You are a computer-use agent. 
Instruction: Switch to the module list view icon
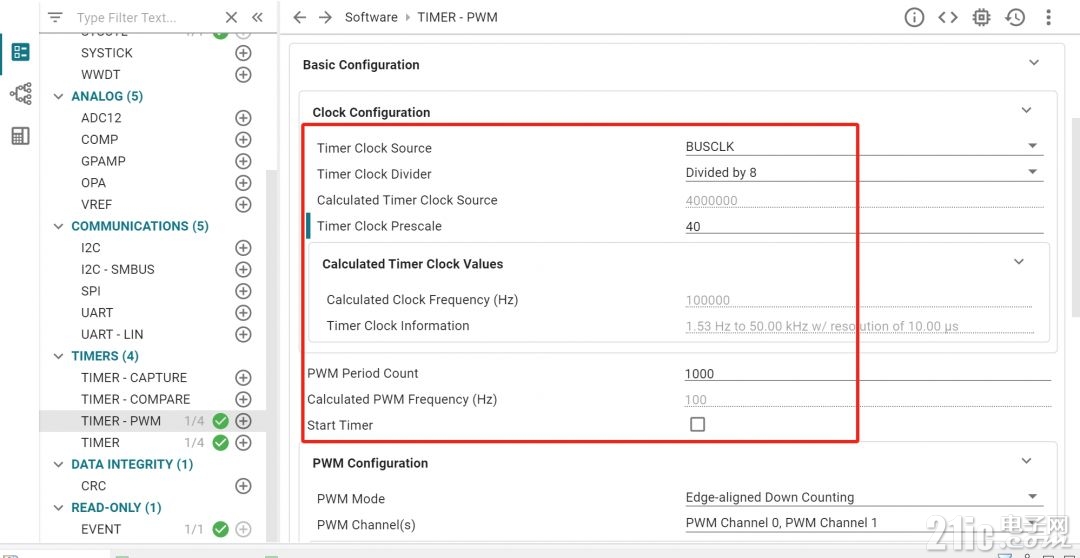tap(21, 52)
